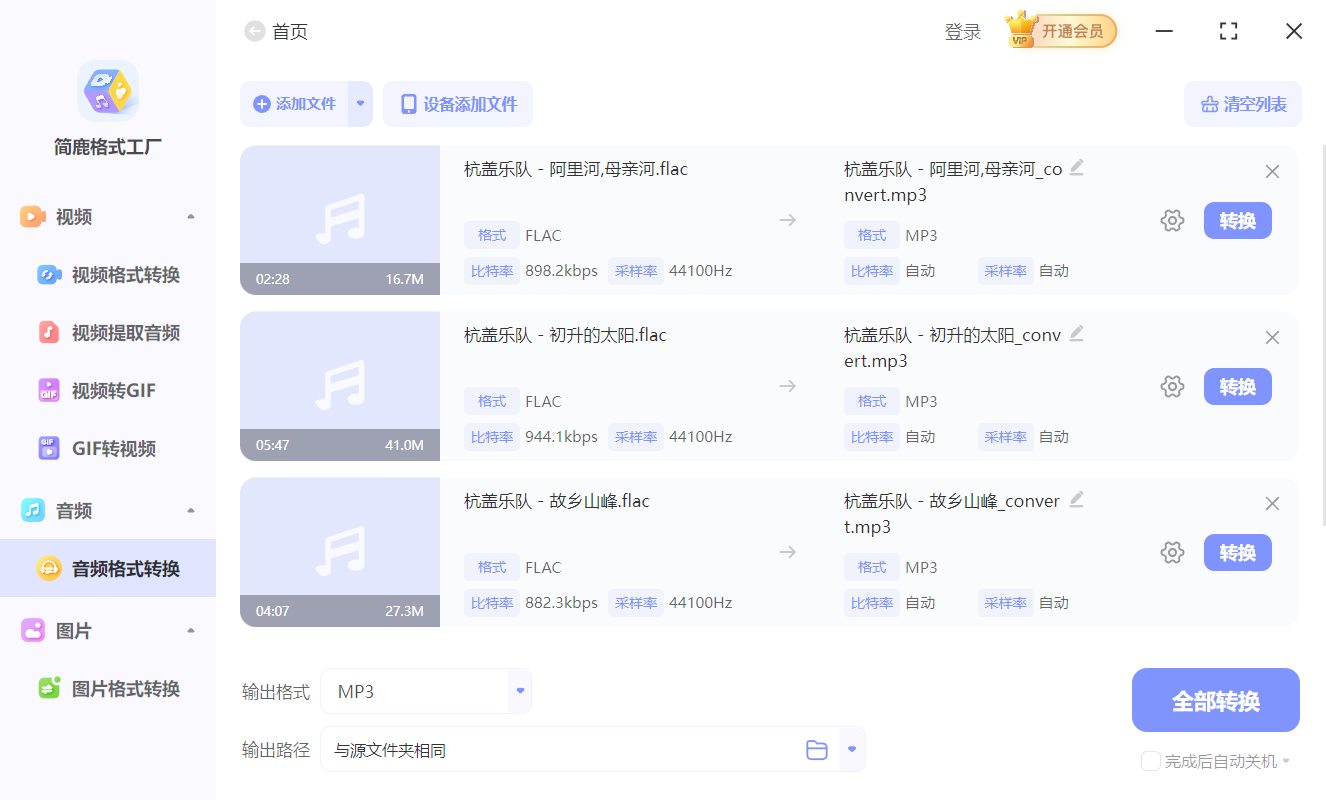Open the output path dropdown arrow
The image size is (1326, 800).
pos(851,749)
